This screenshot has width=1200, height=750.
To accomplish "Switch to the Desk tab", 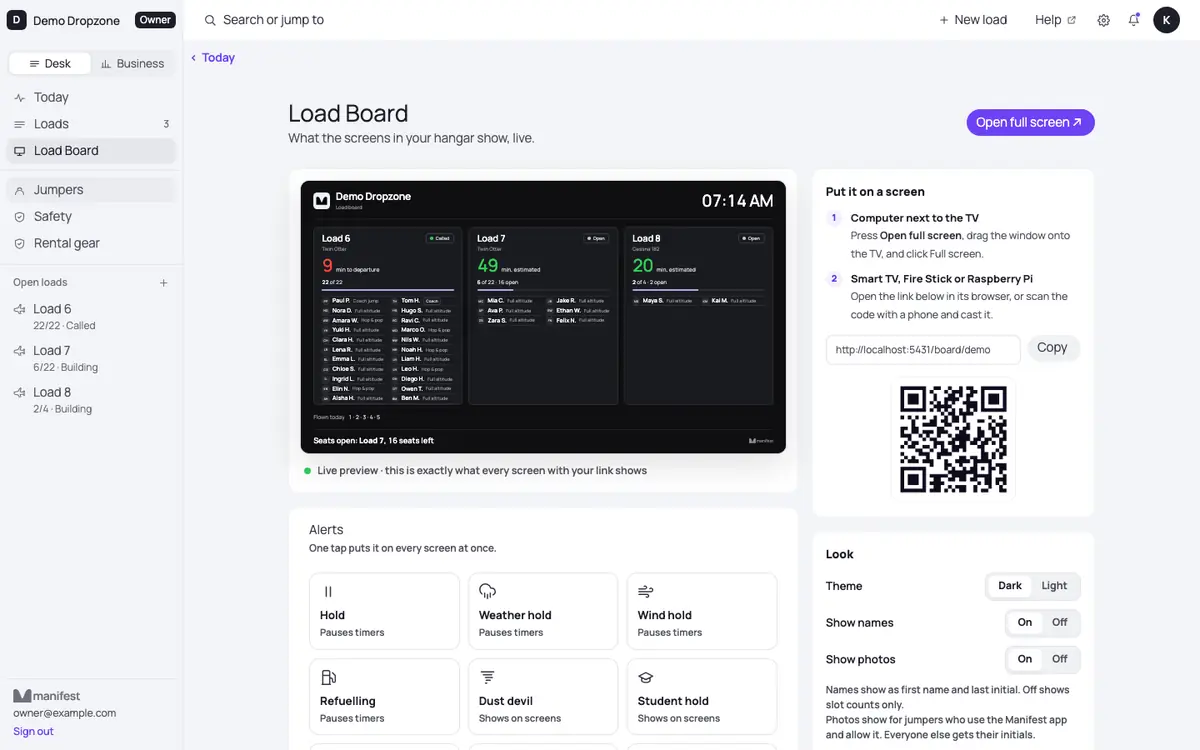I will 50,63.
